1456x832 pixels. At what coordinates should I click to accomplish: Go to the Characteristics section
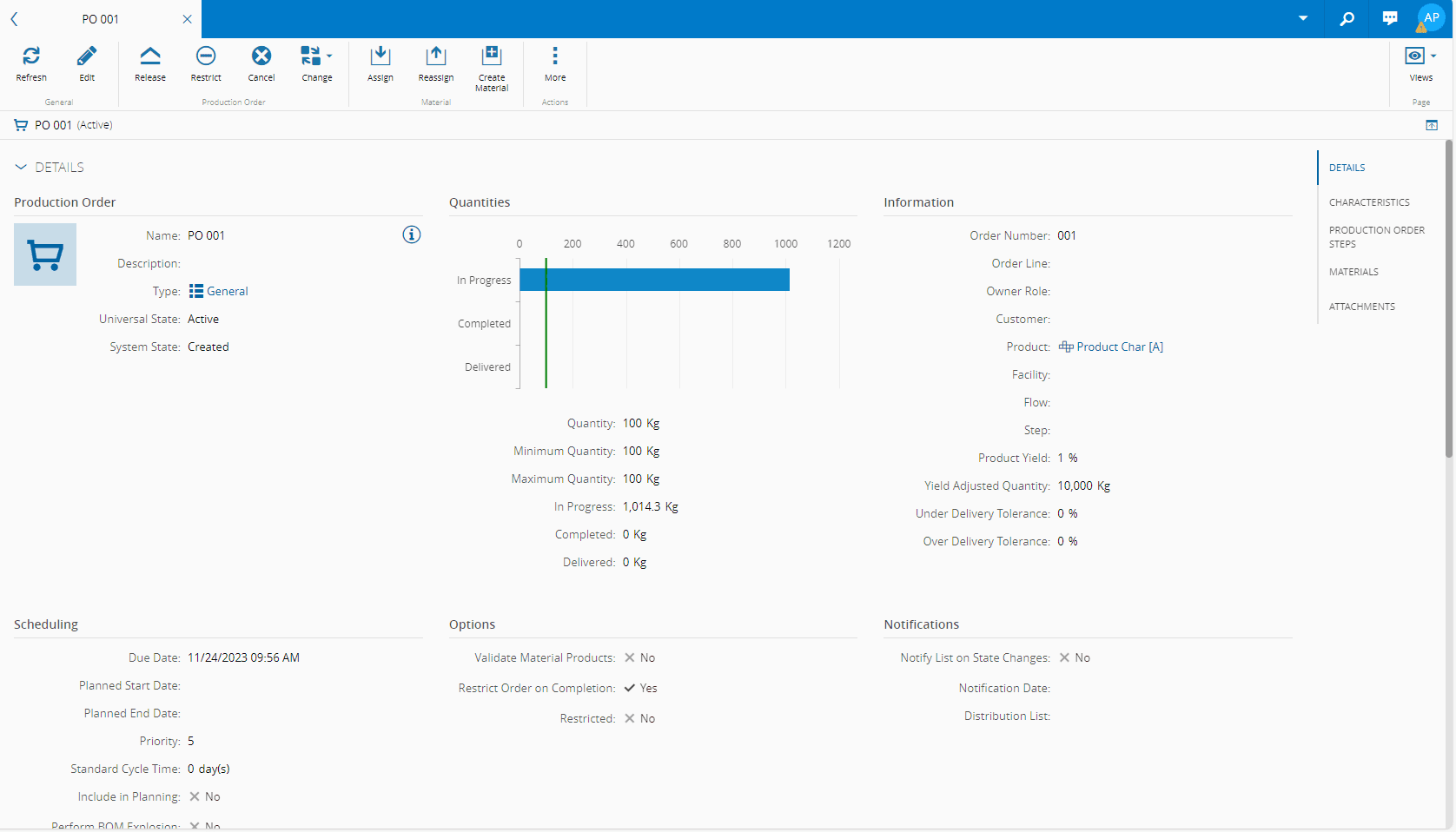point(1369,202)
